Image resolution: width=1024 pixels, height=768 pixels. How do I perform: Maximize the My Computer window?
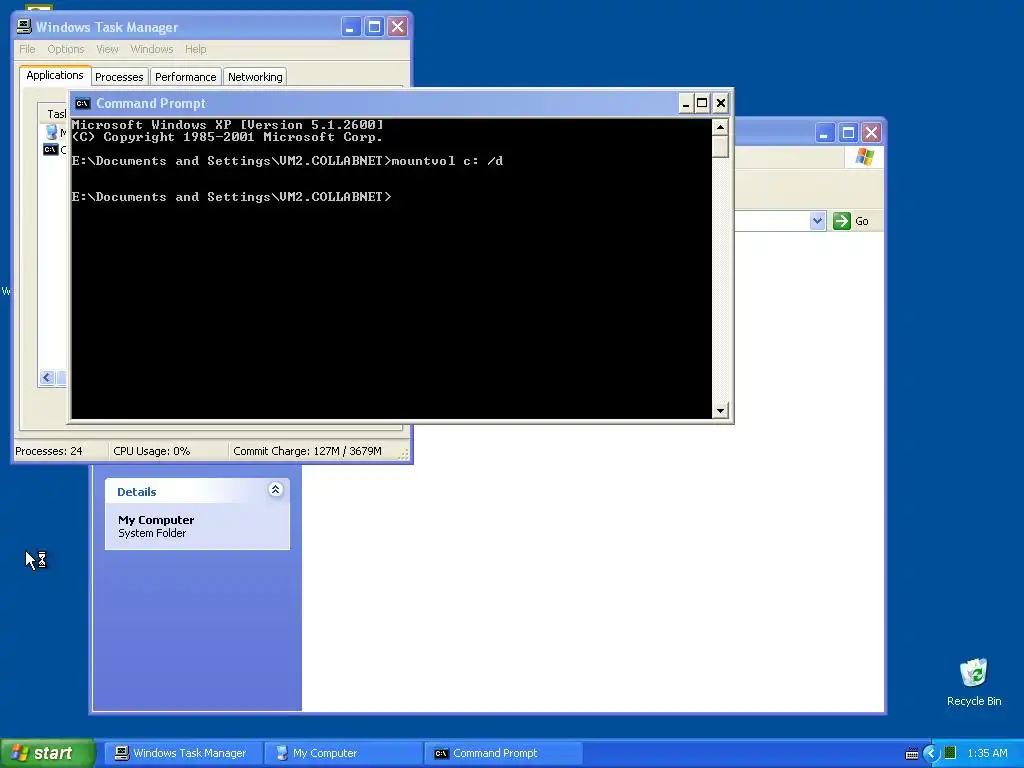[848, 133]
